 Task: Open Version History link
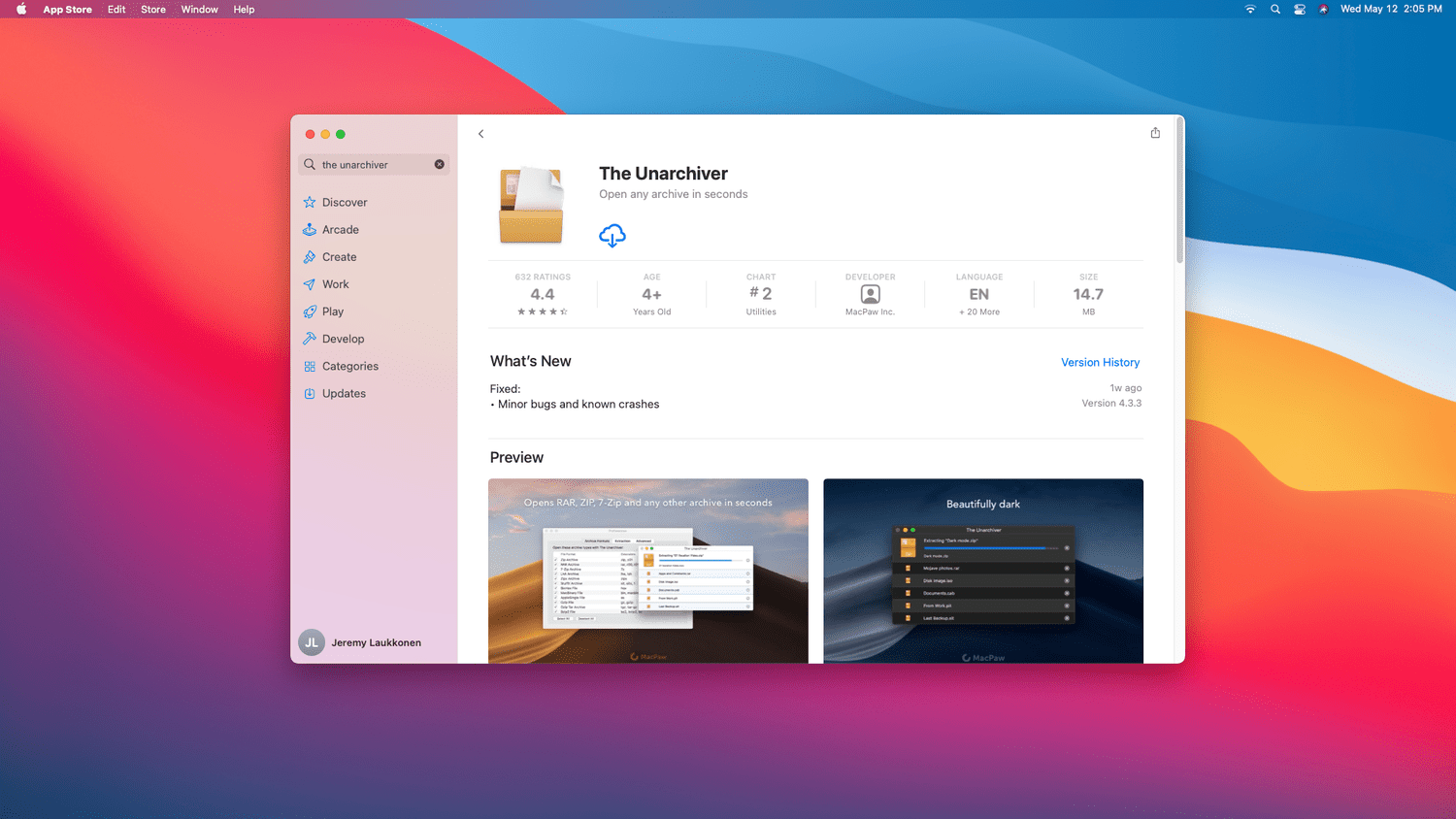pos(1100,362)
